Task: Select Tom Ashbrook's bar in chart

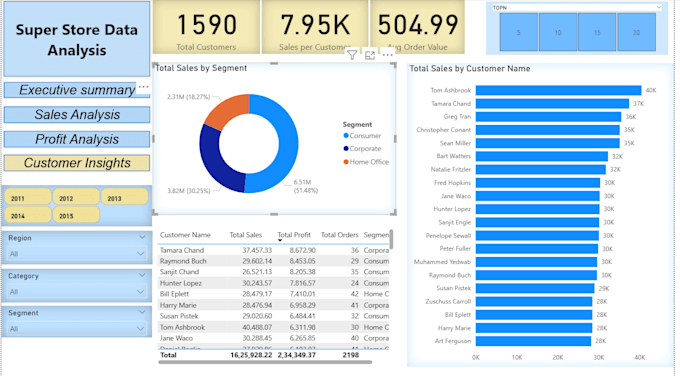Action: coord(558,90)
